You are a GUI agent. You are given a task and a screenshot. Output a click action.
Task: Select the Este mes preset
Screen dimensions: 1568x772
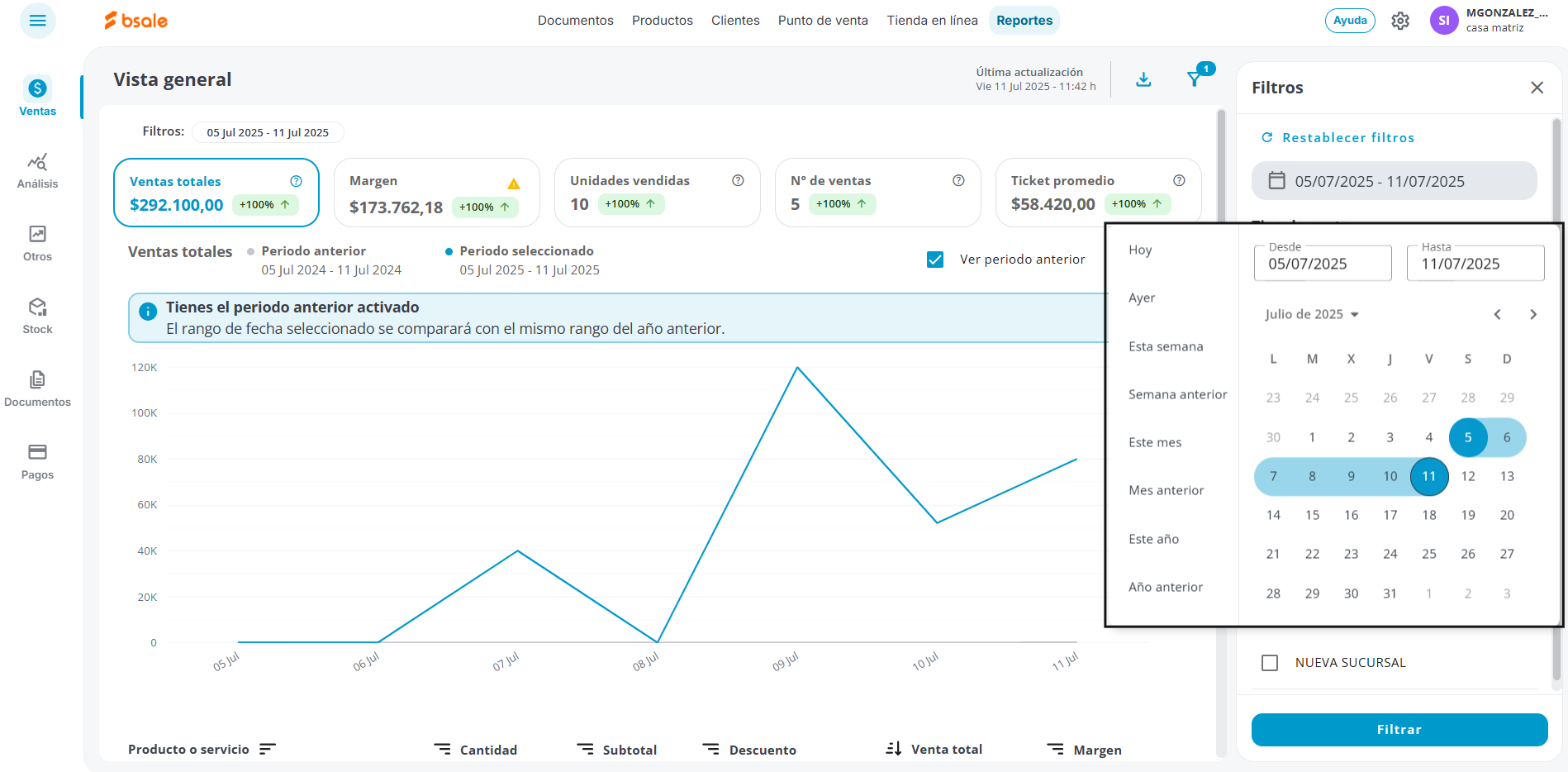[1155, 442]
